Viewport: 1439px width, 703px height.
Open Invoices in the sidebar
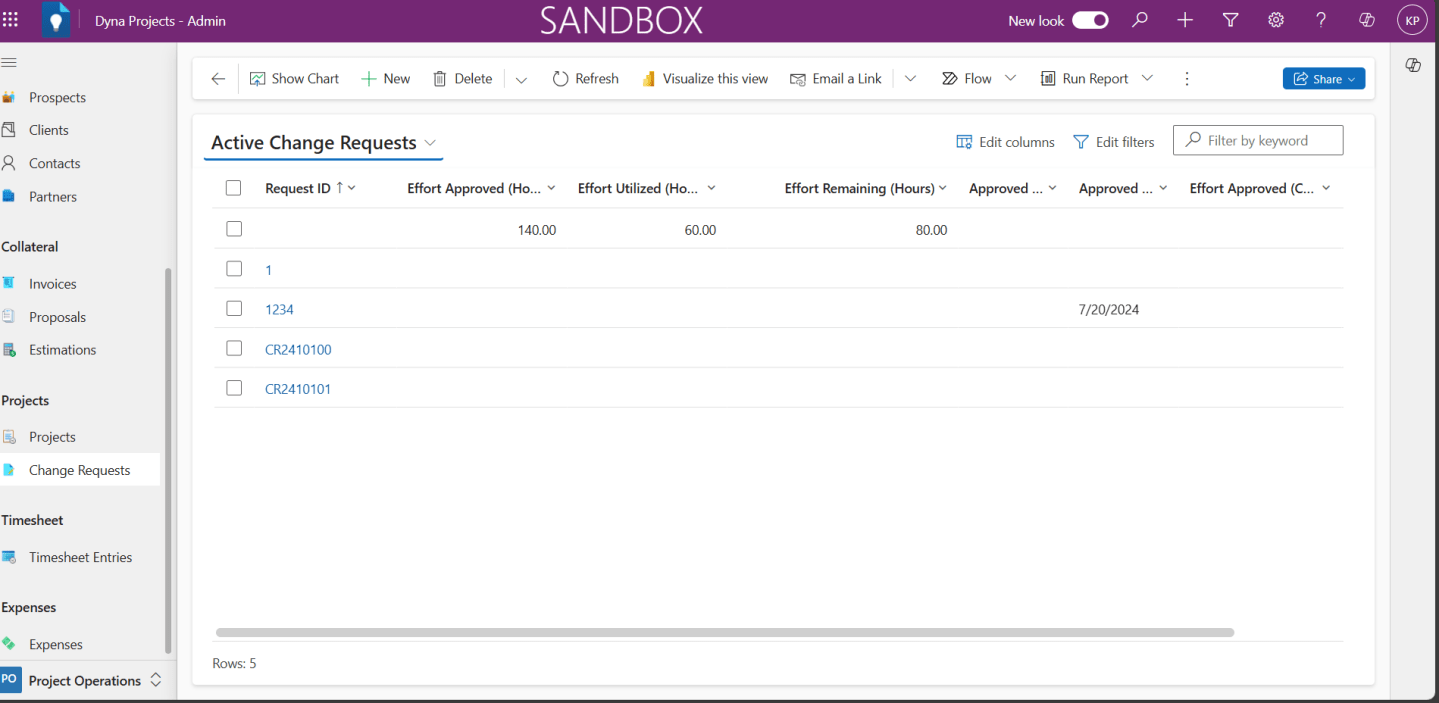52,284
